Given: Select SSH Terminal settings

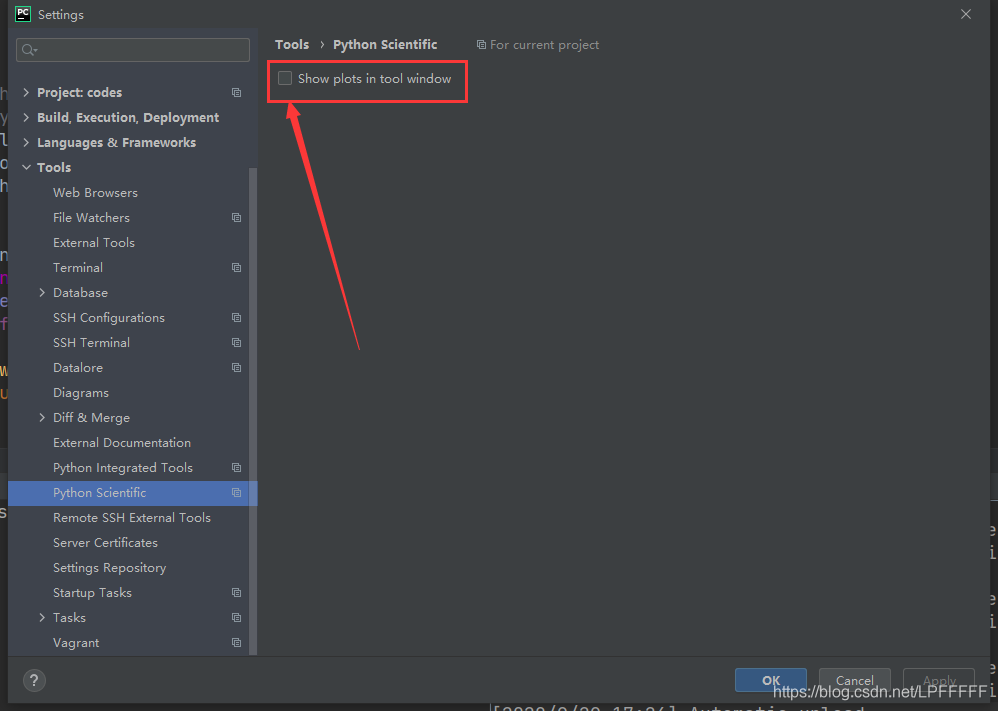Looking at the screenshot, I should click(92, 342).
